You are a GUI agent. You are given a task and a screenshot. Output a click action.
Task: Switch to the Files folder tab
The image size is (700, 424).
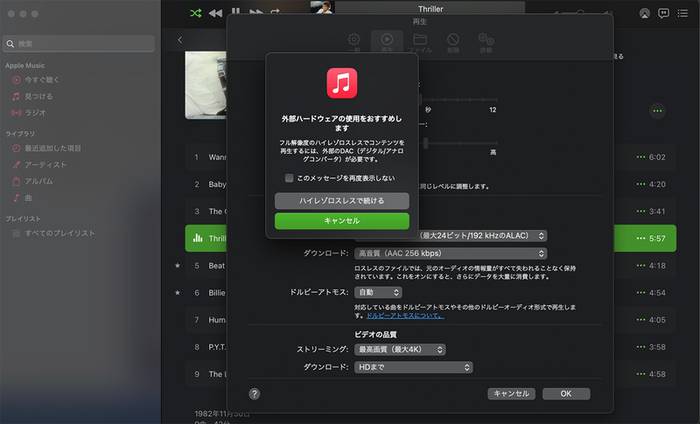tap(420, 42)
